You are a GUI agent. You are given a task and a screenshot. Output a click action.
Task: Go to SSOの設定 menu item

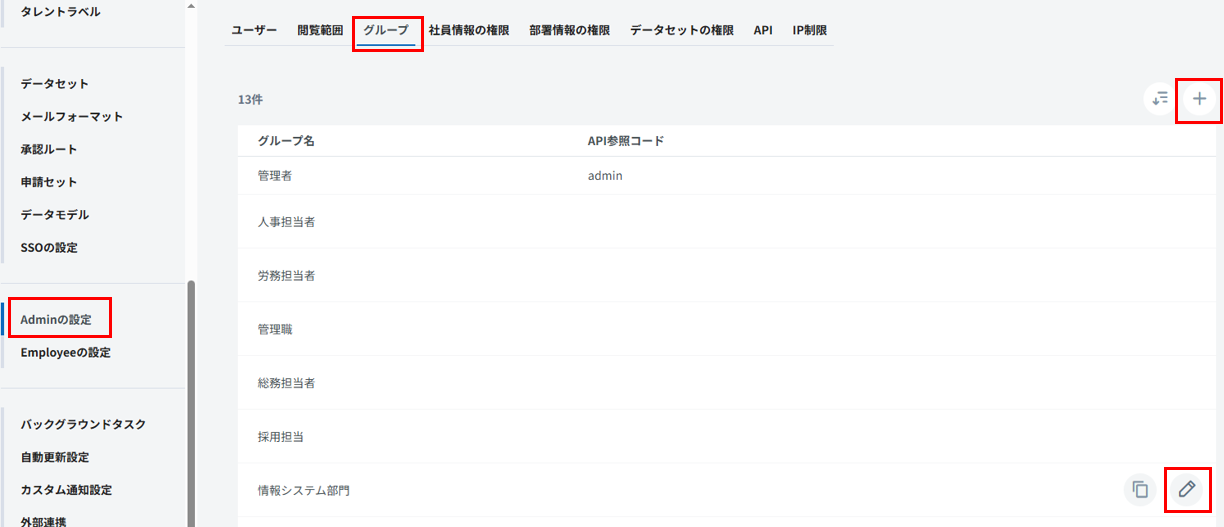(49, 247)
